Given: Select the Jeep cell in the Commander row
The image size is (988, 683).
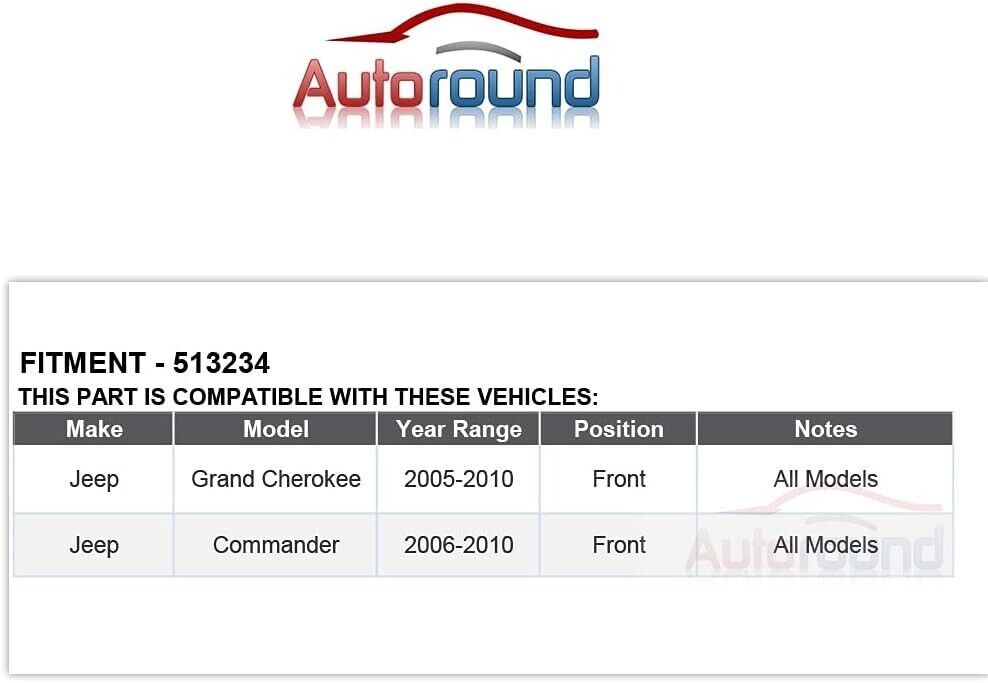Looking at the screenshot, I should click(94, 545).
